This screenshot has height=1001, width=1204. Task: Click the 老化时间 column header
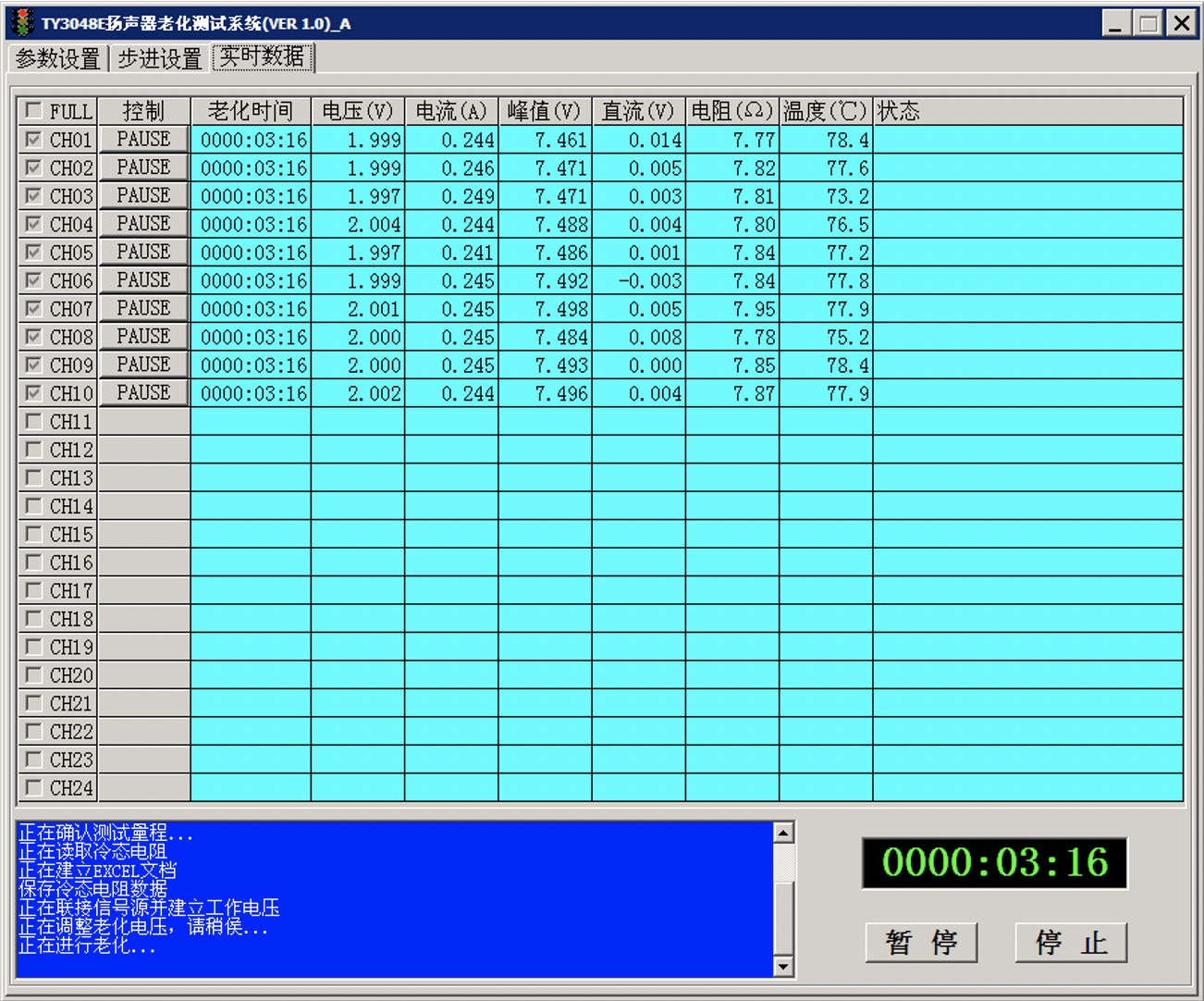pos(251,111)
